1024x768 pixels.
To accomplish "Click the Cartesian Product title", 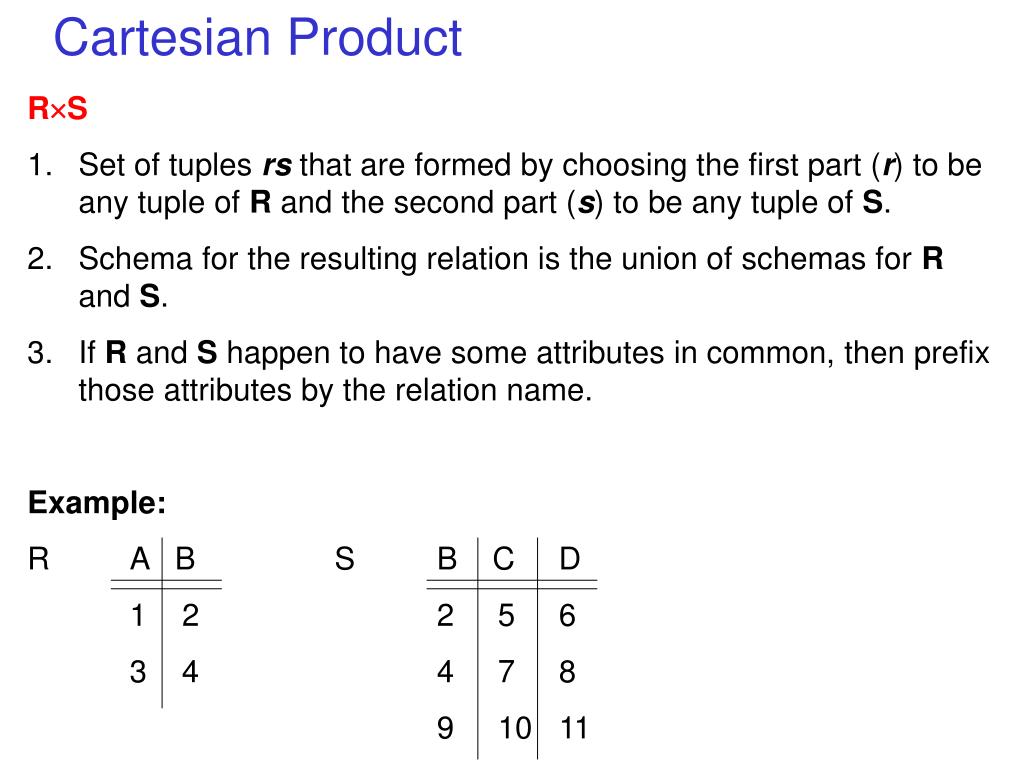I will click(257, 38).
